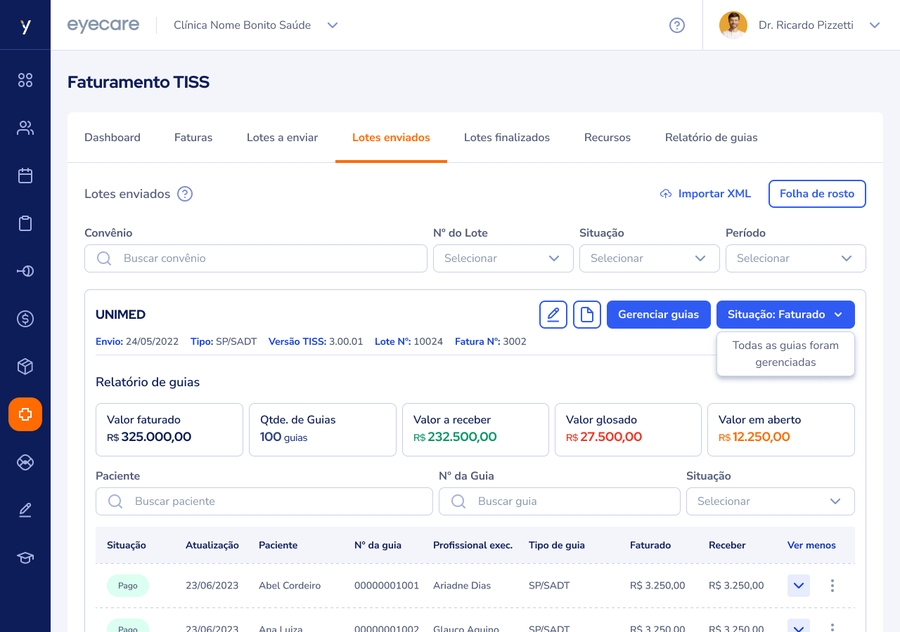Switch to the Lotes finalizados tab

coord(506,138)
